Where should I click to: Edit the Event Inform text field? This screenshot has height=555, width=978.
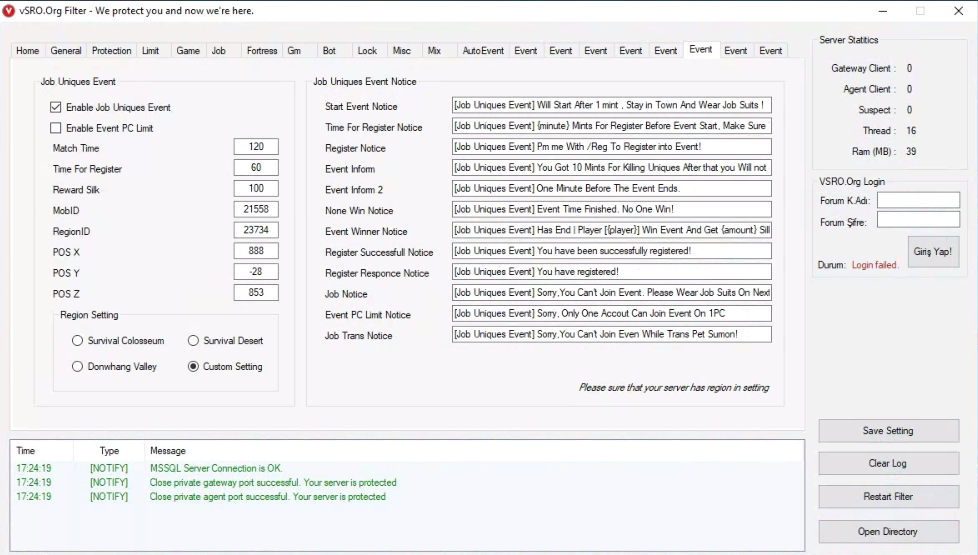click(x=612, y=168)
